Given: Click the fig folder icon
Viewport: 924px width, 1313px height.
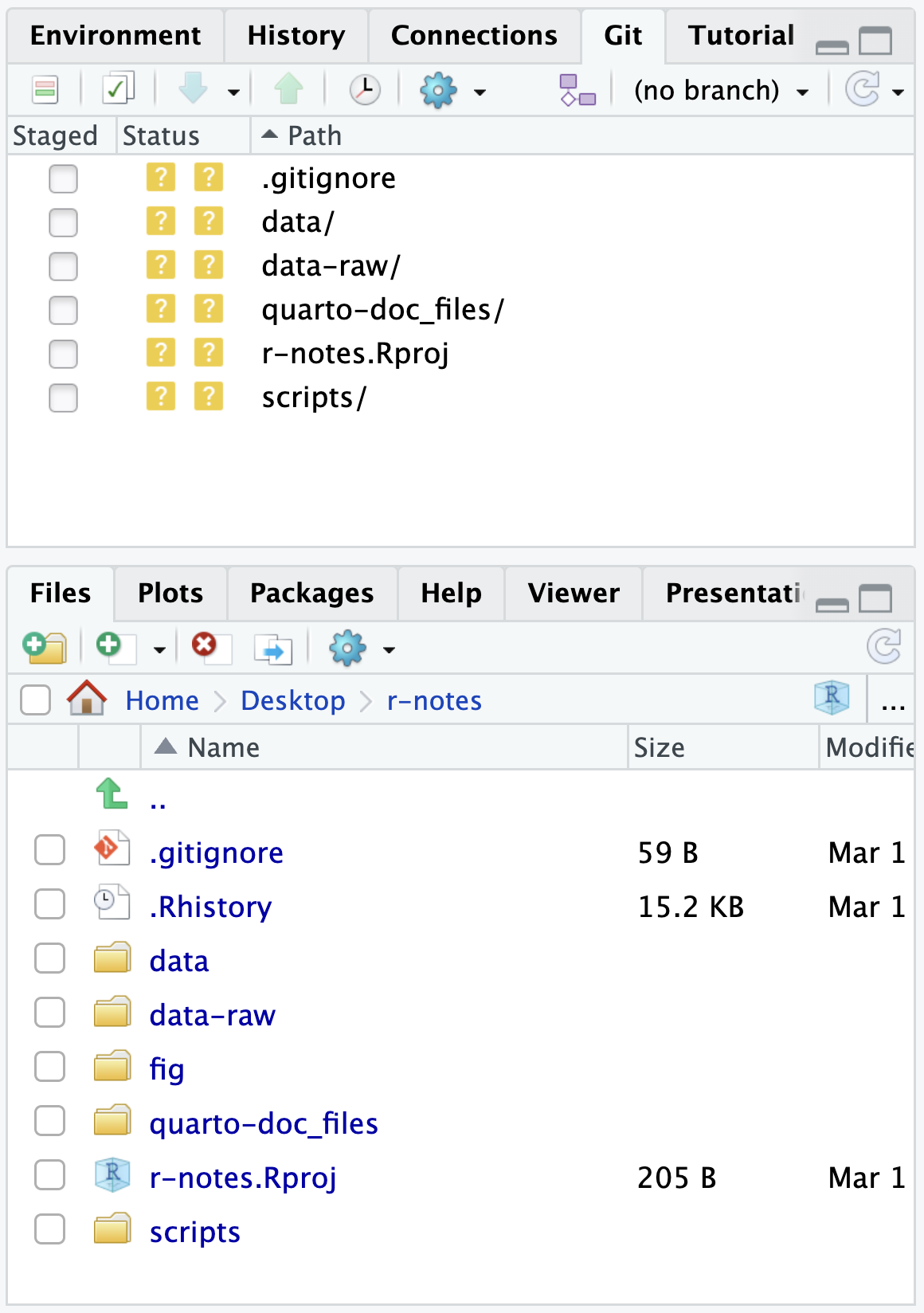Looking at the screenshot, I should coord(112,1066).
